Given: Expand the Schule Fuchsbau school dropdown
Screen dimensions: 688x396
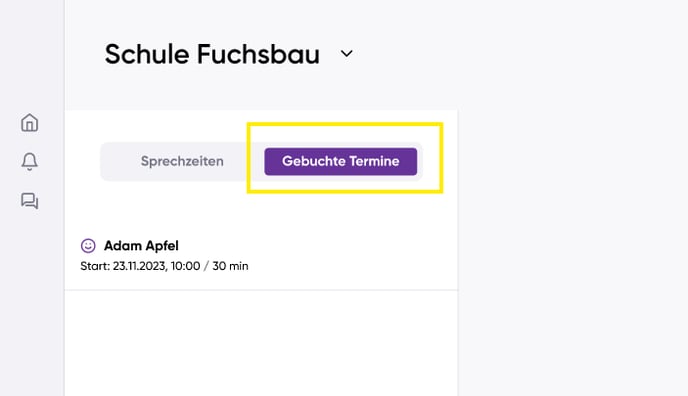Looking at the screenshot, I should pyautogui.click(x=347, y=54).
